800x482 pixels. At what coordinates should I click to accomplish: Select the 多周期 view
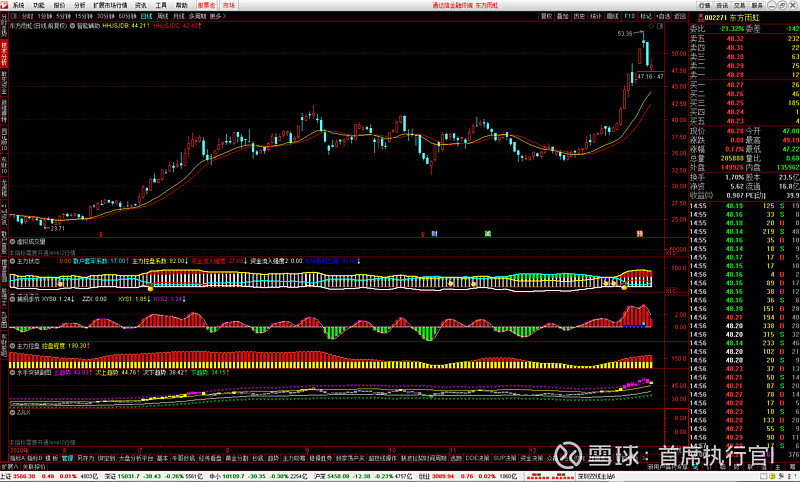coord(197,16)
